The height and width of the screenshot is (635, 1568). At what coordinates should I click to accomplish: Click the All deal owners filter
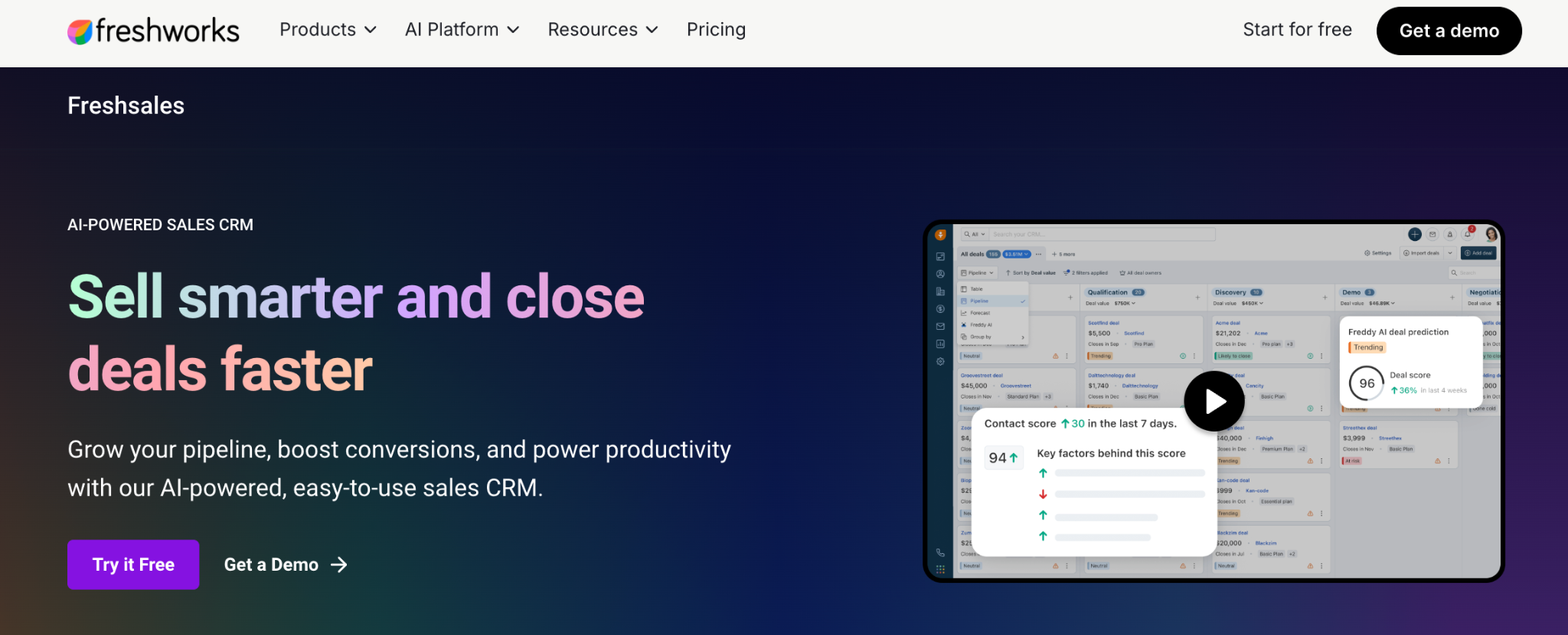click(1141, 273)
